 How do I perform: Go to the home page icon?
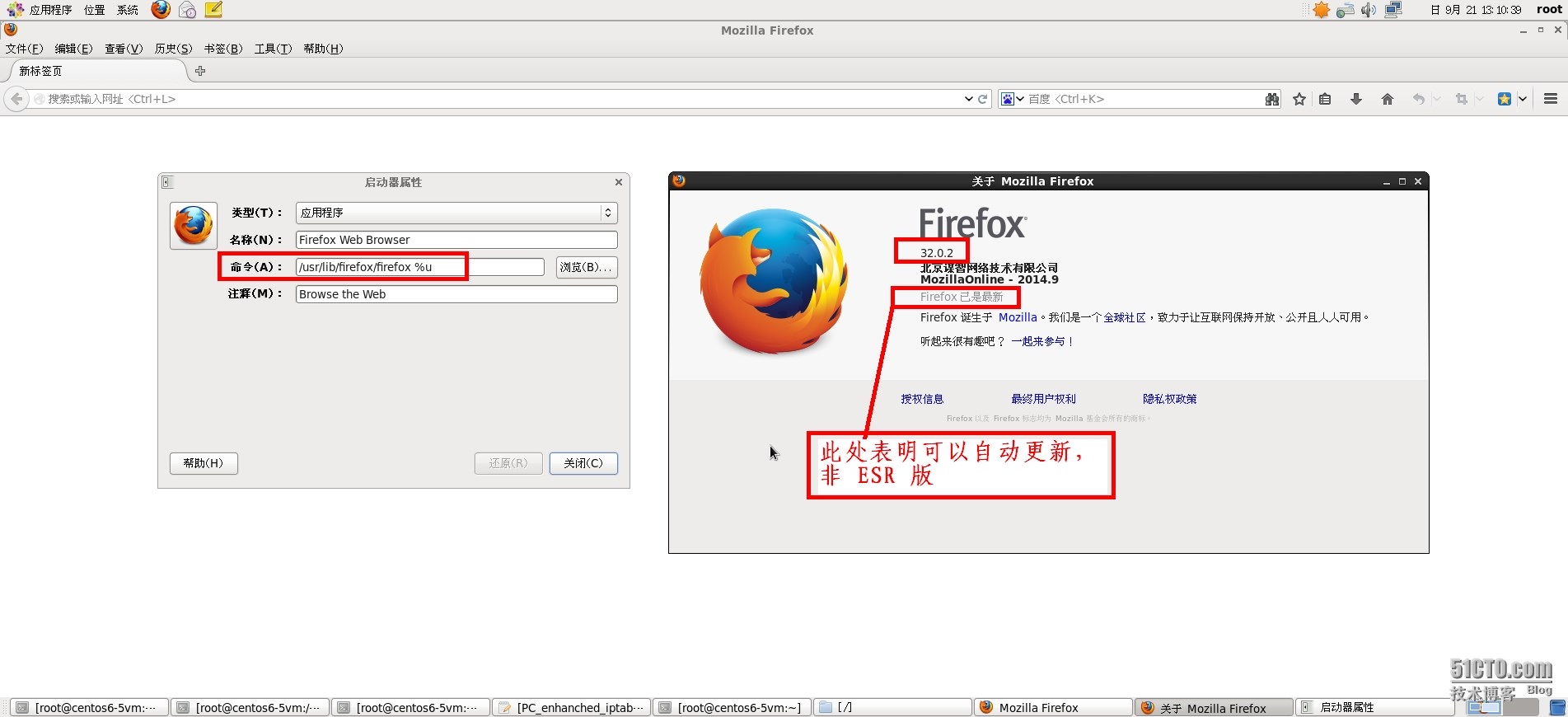pos(1388,99)
